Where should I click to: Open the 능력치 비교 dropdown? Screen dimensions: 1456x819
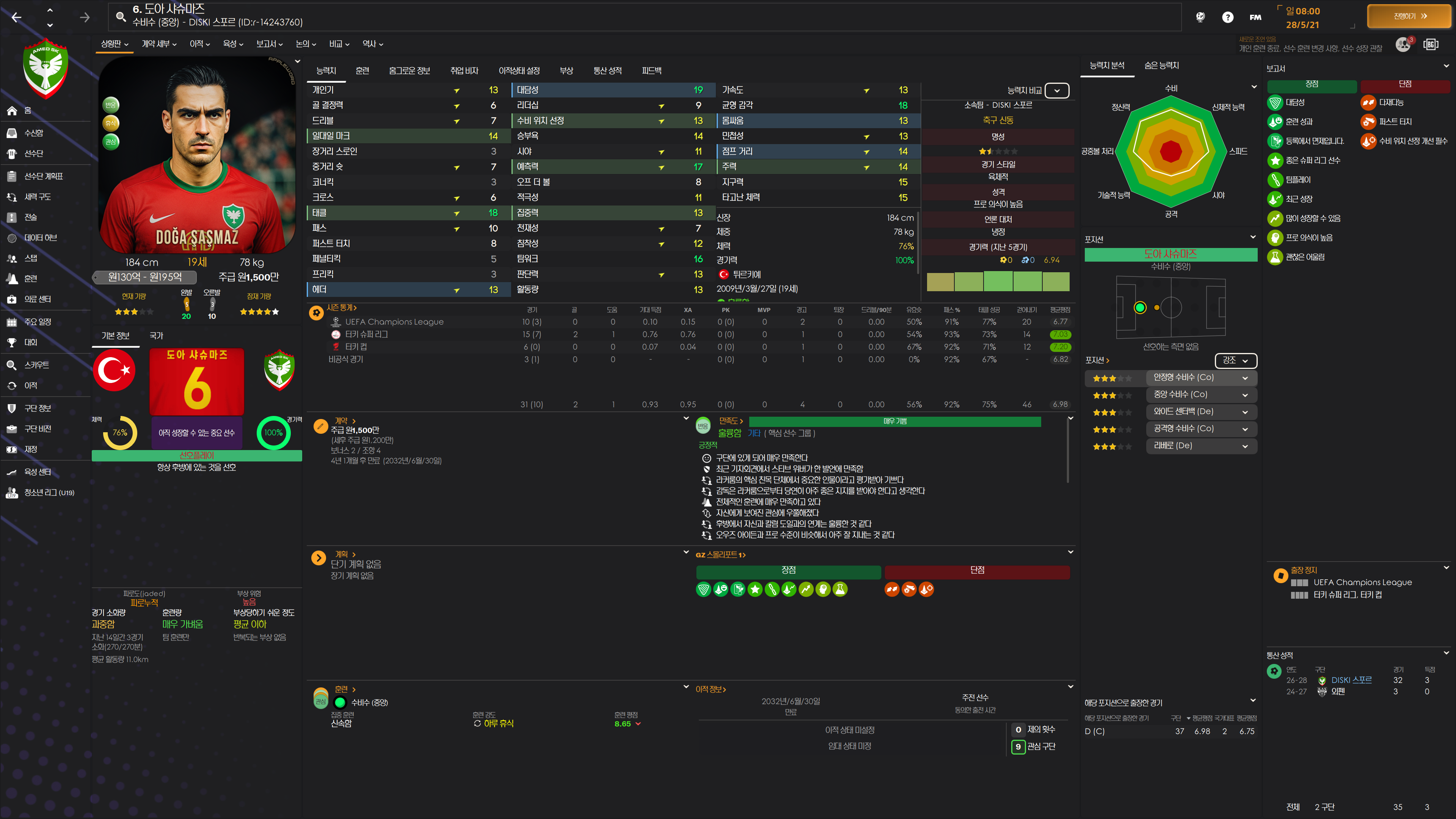click(1056, 91)
